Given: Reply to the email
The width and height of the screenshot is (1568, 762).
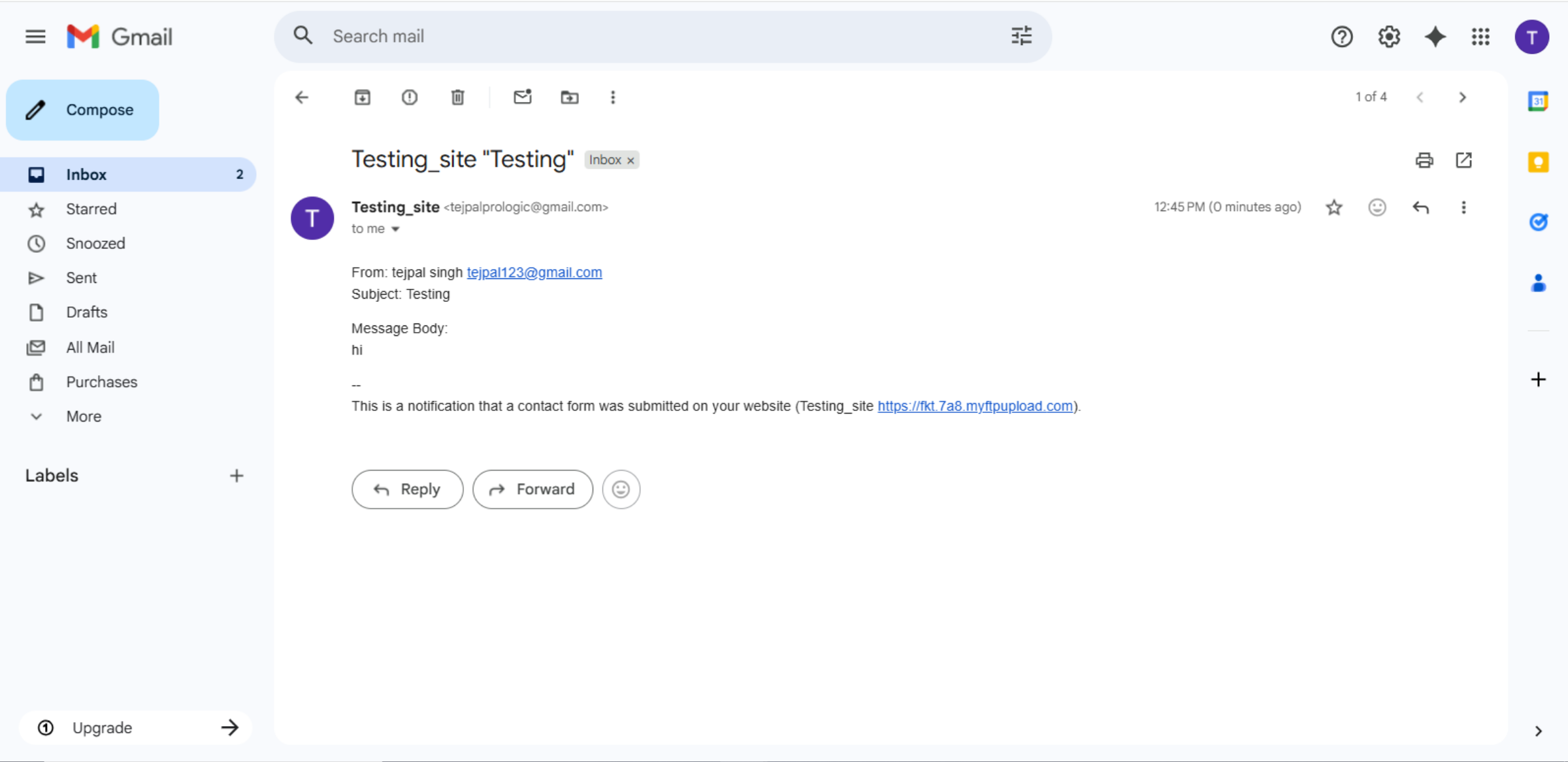Looking at the screenshot, I should point(407,489).
